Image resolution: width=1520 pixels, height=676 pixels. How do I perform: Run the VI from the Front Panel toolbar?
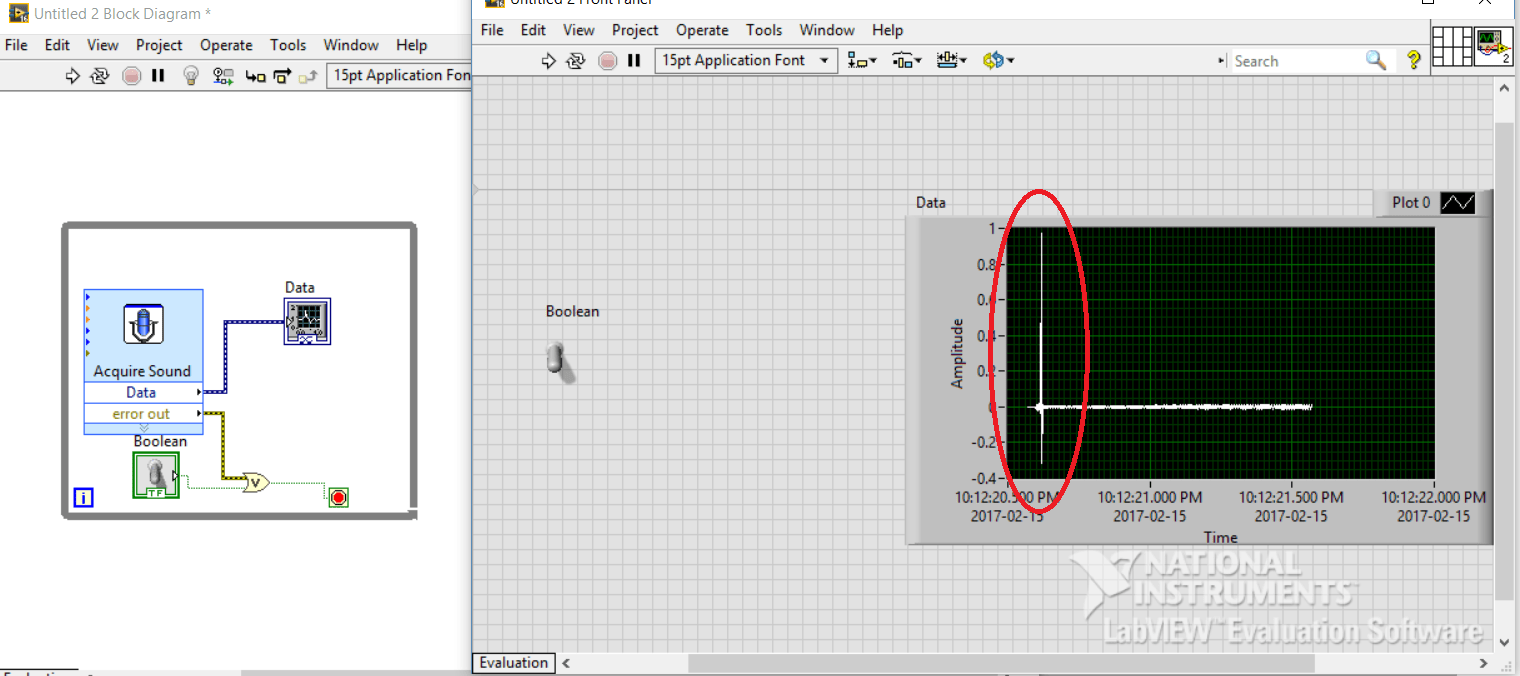coord(548,60)
